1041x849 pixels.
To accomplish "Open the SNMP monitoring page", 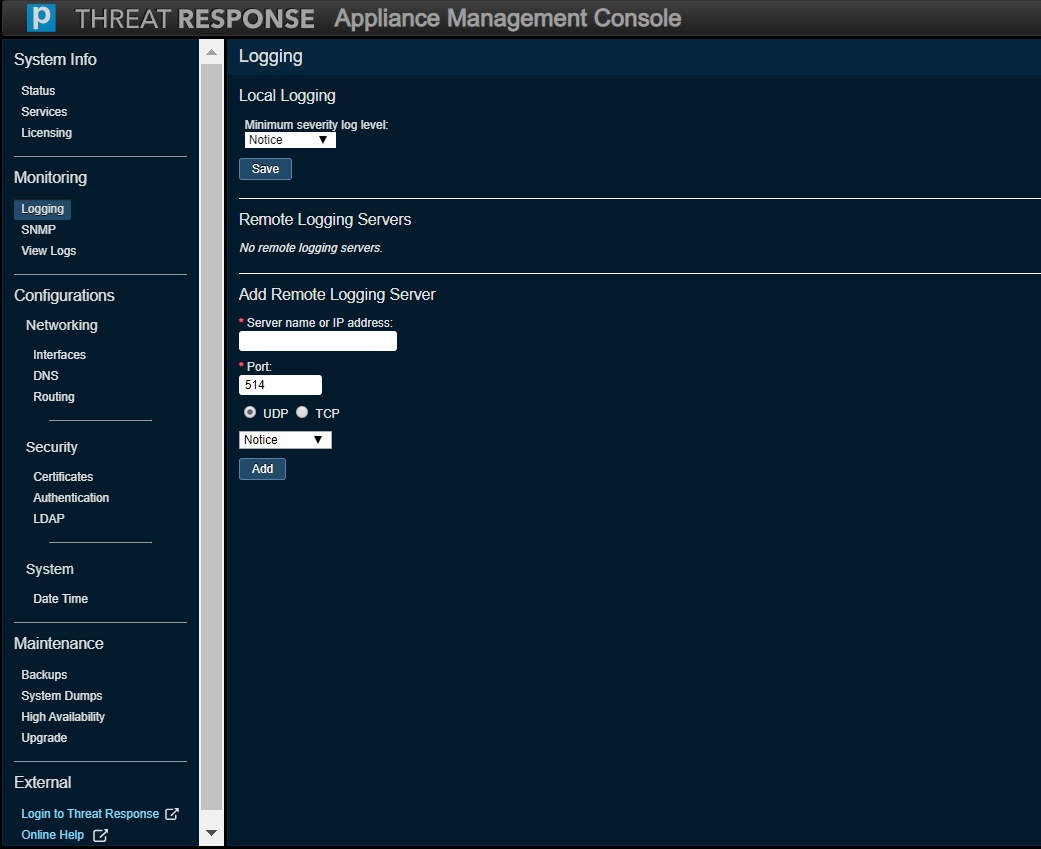I will [x=38, y=230].
